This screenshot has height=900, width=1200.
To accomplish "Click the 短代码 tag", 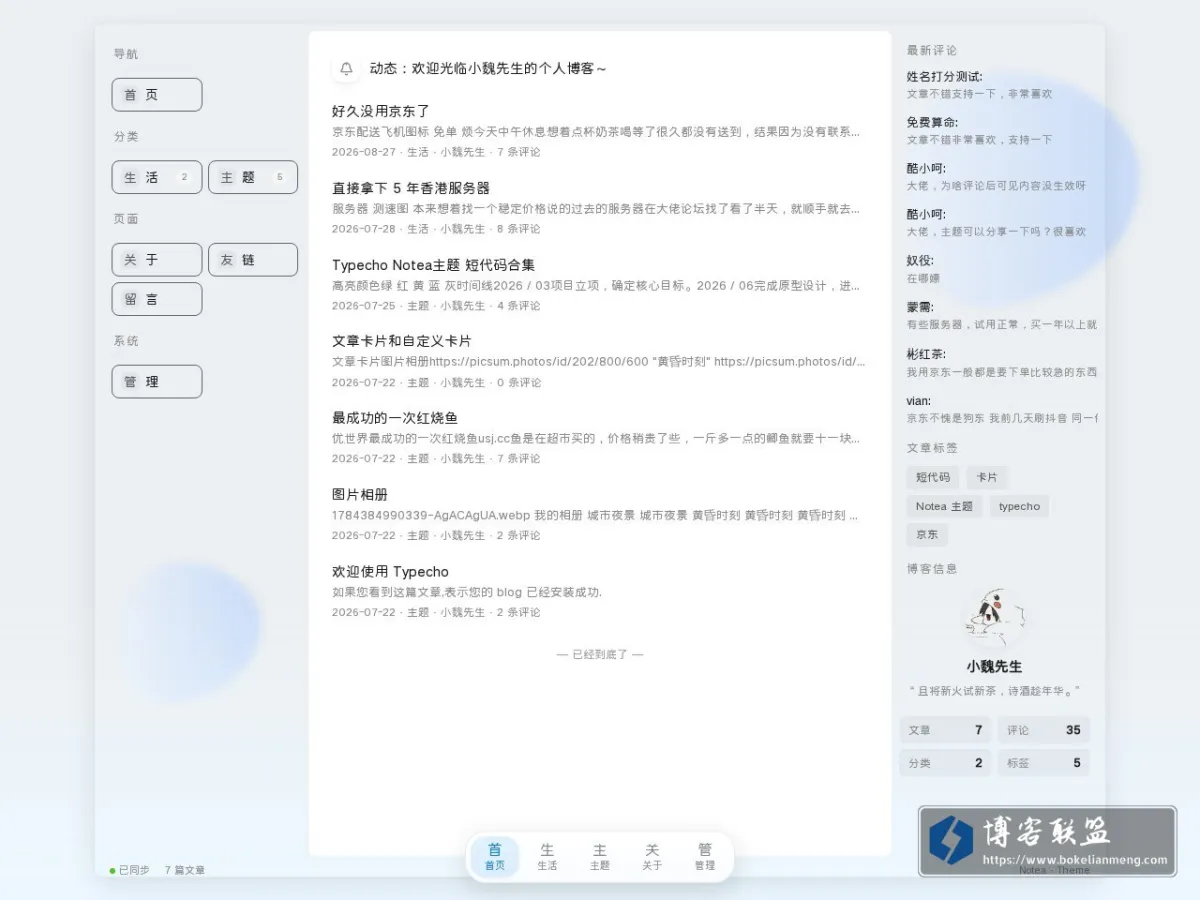I will tap(933, 478).
